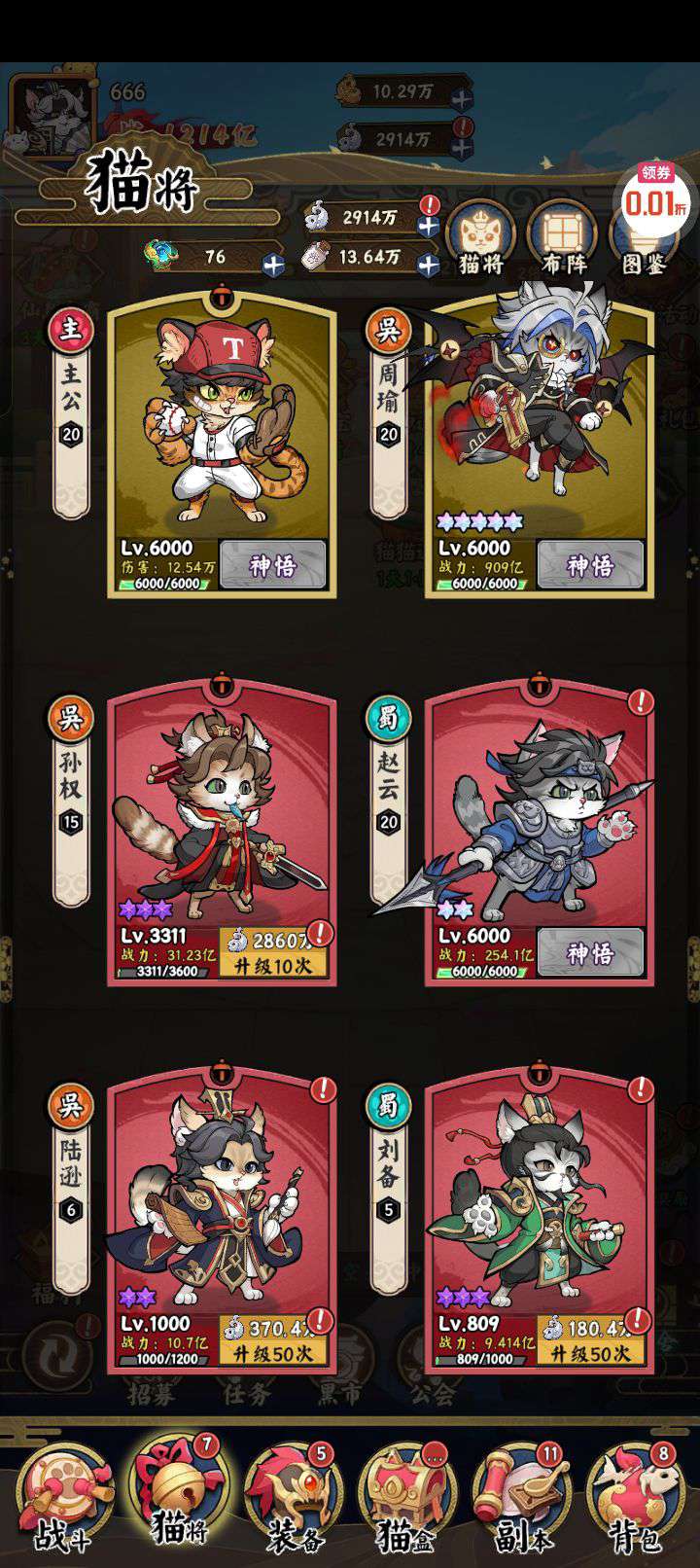This screenshot has width=700, height=1568.
Task: Switch to the 战斗 tab
Action: click(x=63, y=1499)
